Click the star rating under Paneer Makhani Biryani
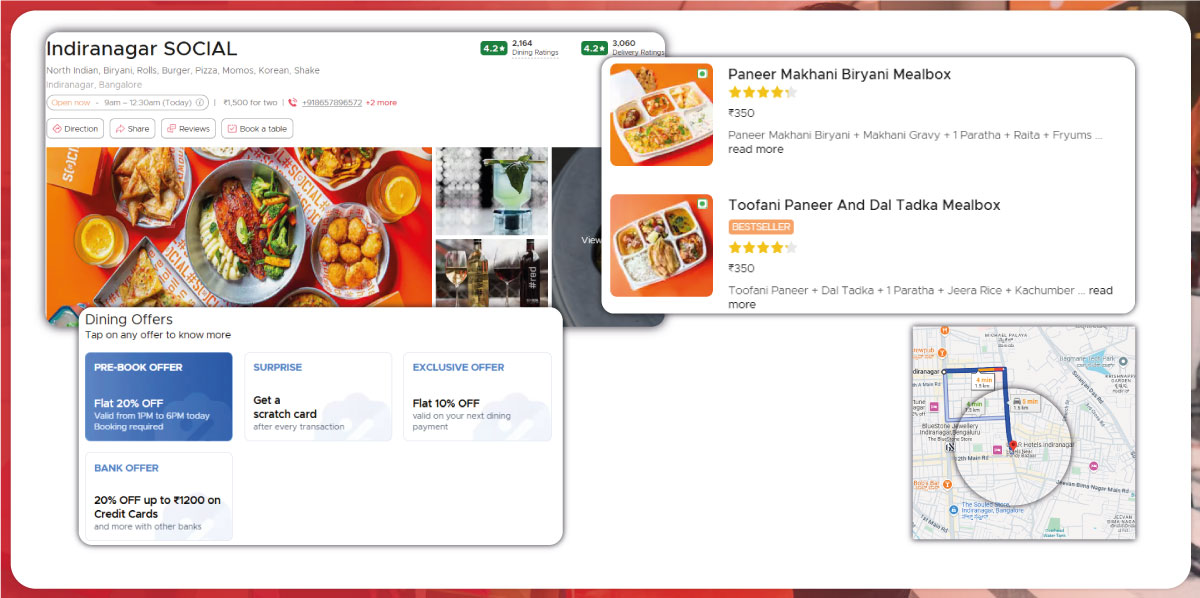The width and height of the screenshot is (1200, 598). coord(762,93)
